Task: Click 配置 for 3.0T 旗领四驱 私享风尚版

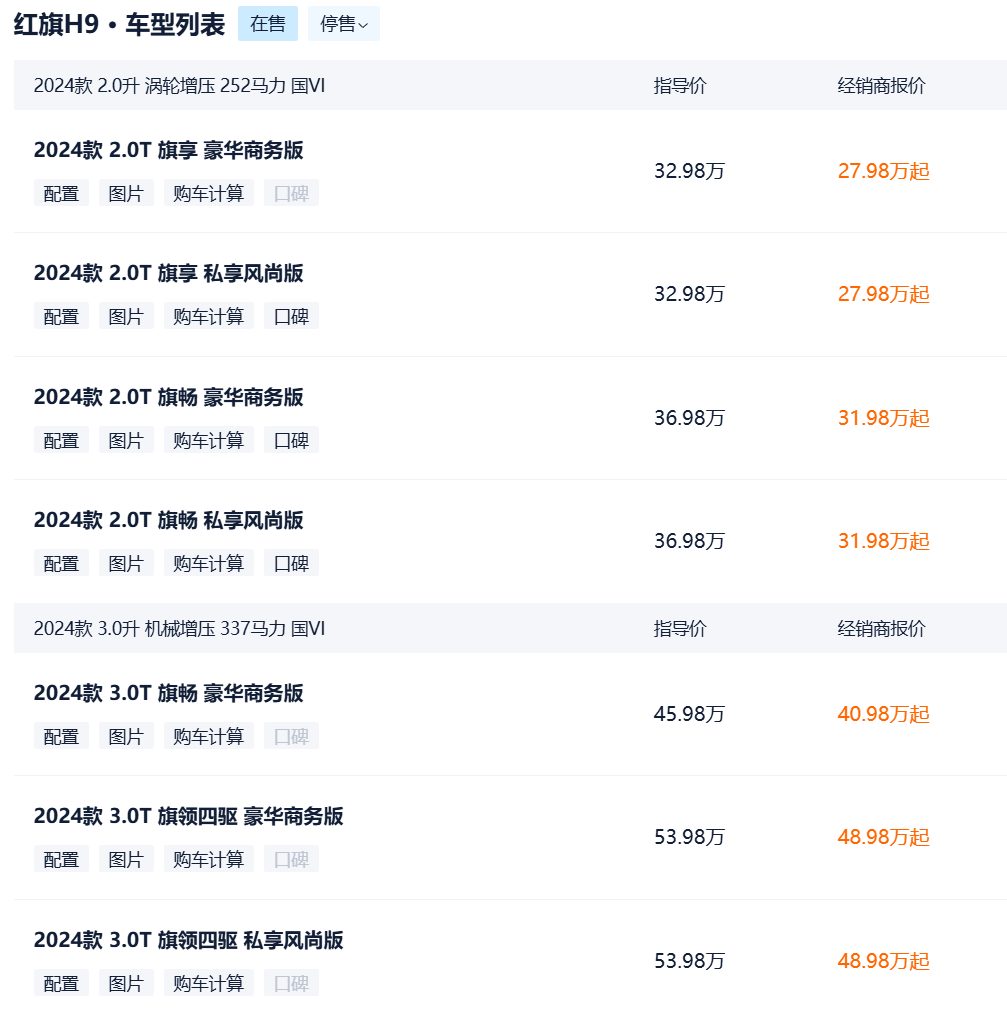Action: point(61,983)
